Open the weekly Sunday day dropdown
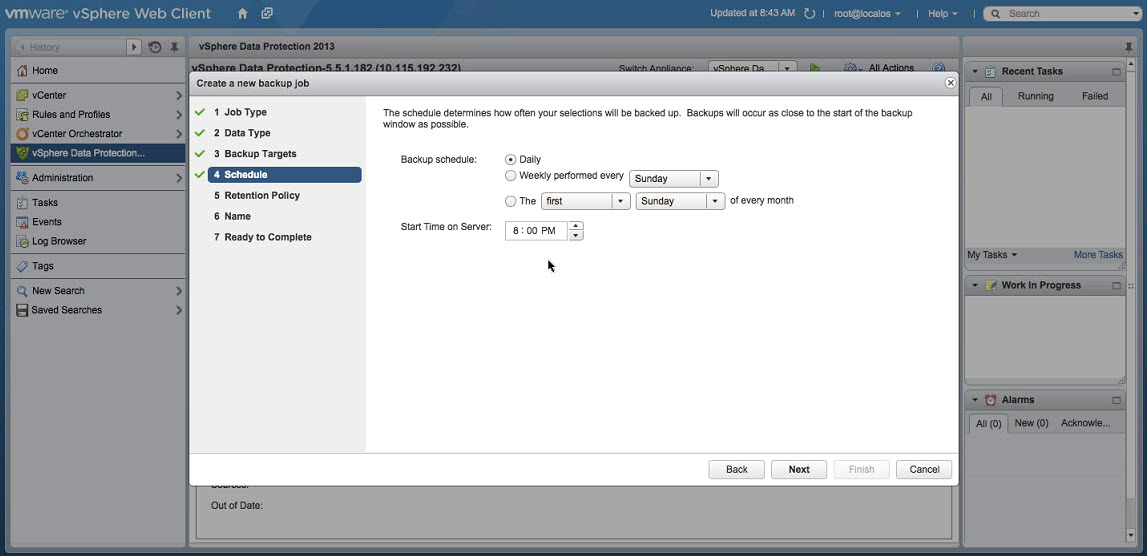Viewport: 1147px width, 556px height. [674, 179]
